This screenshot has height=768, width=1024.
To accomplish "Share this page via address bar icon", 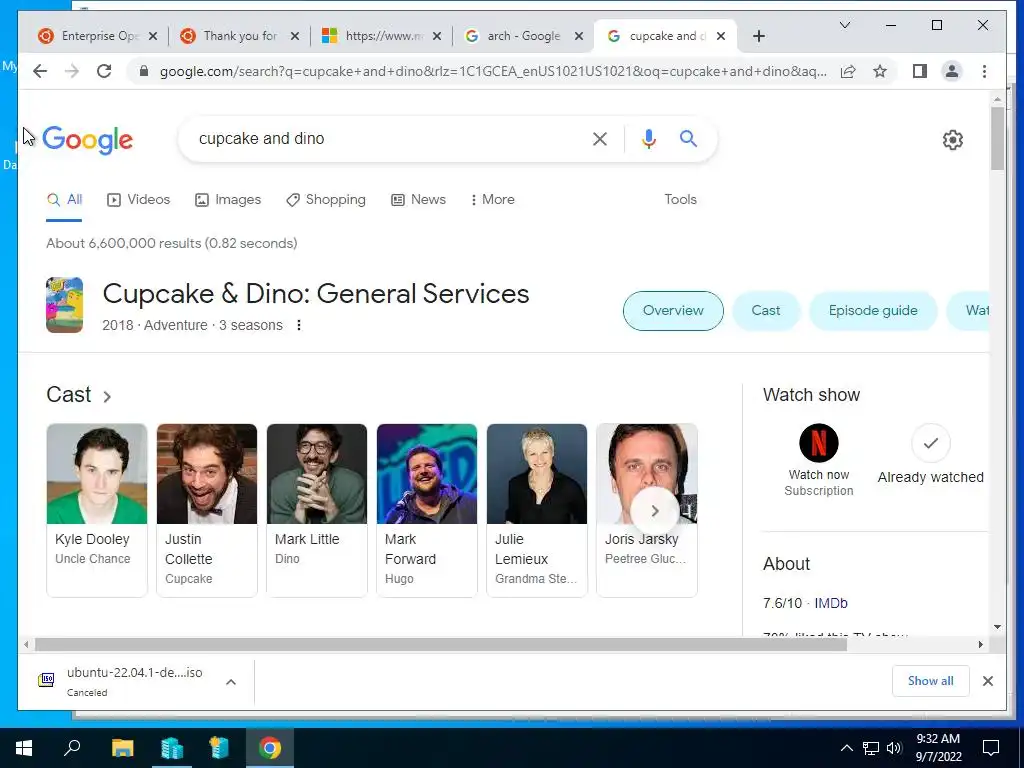I will (848, 71).
